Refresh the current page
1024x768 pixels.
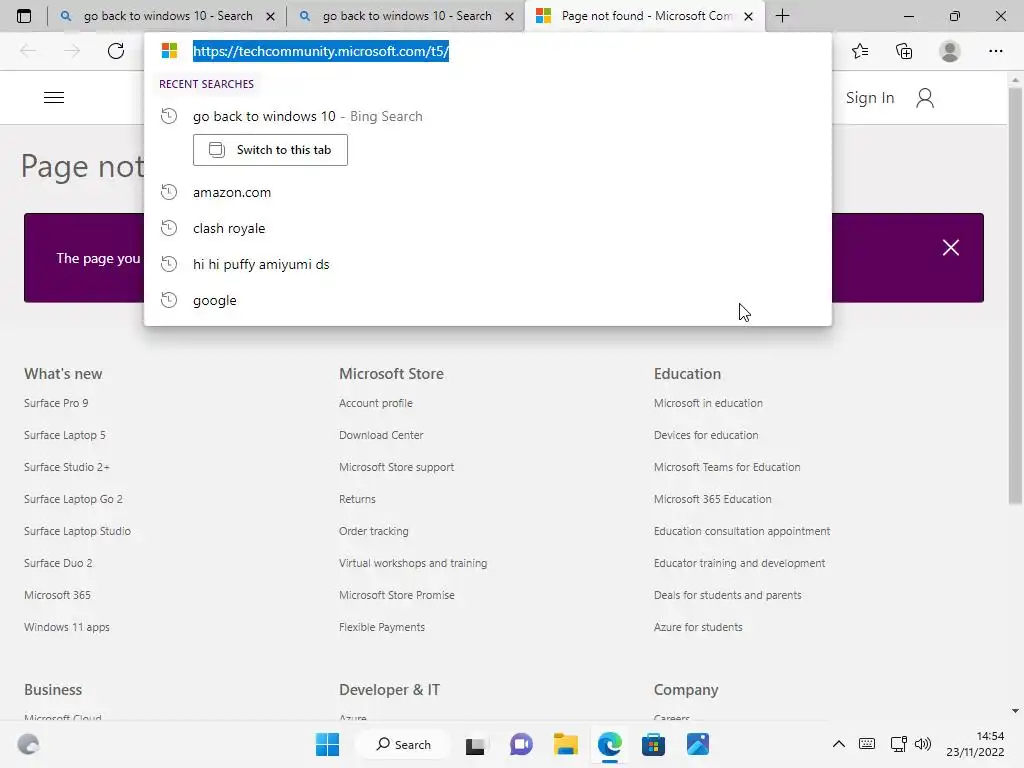[116, 51]
